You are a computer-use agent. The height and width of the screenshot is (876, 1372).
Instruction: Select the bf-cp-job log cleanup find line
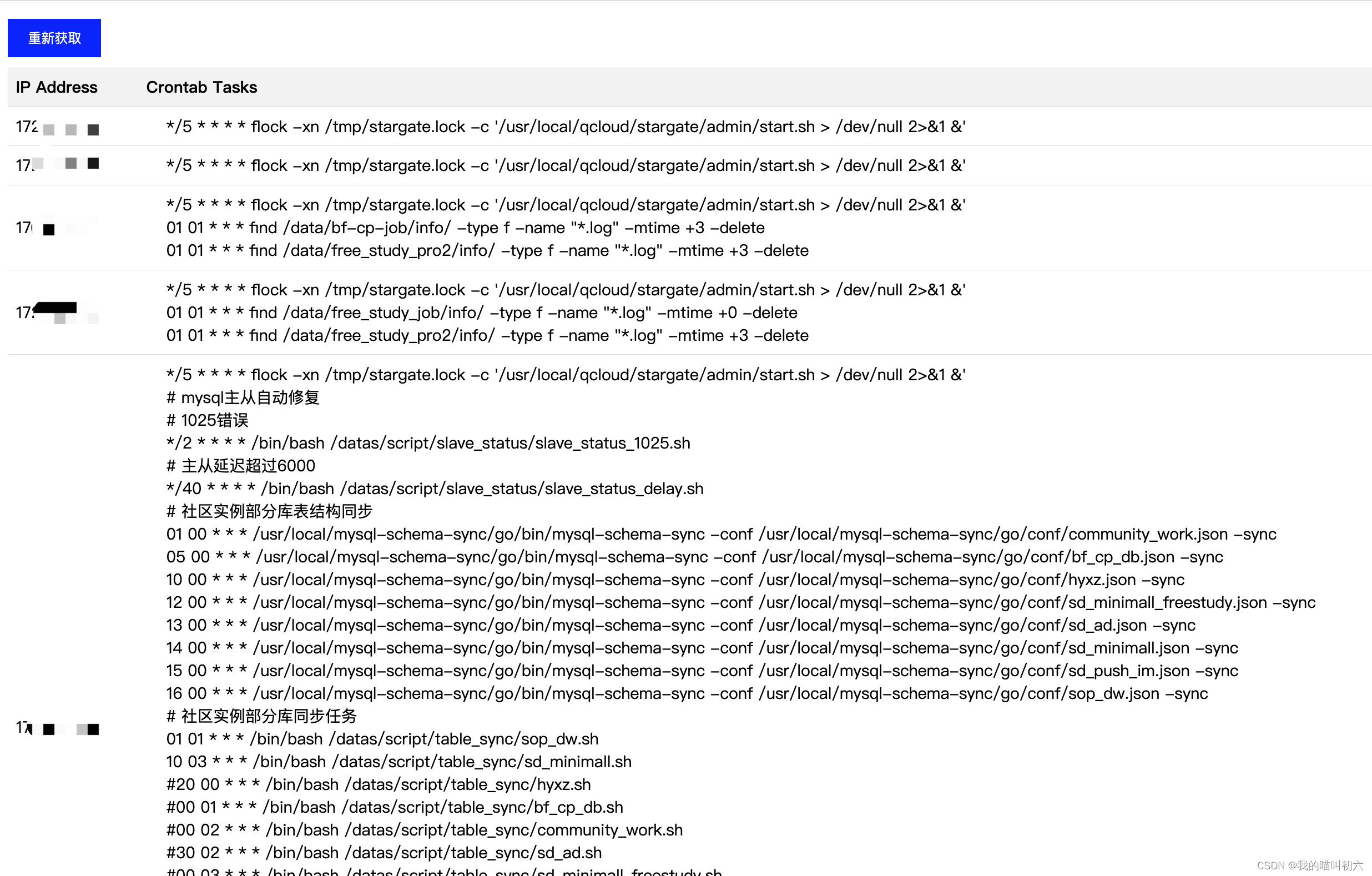tap(466, 228)
